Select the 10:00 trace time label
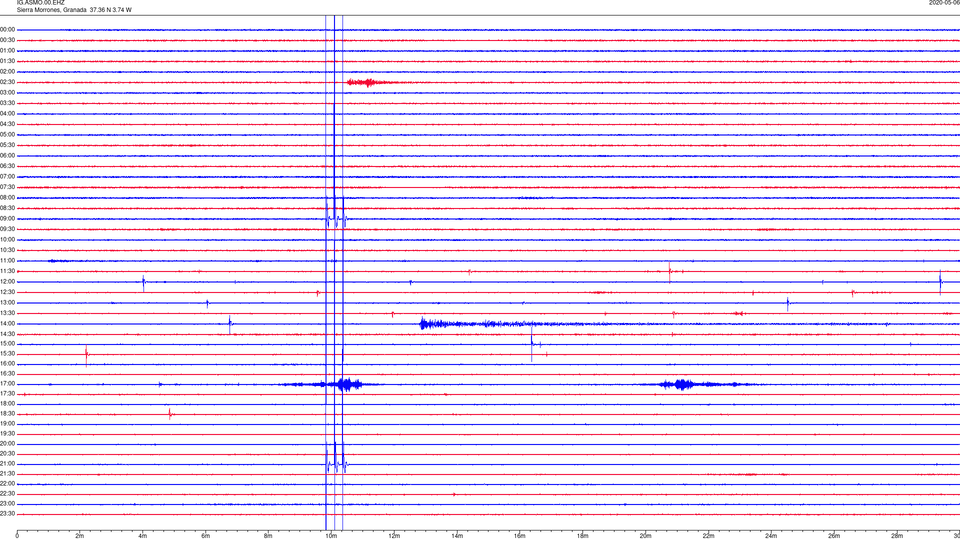 (x=7, y=239)
